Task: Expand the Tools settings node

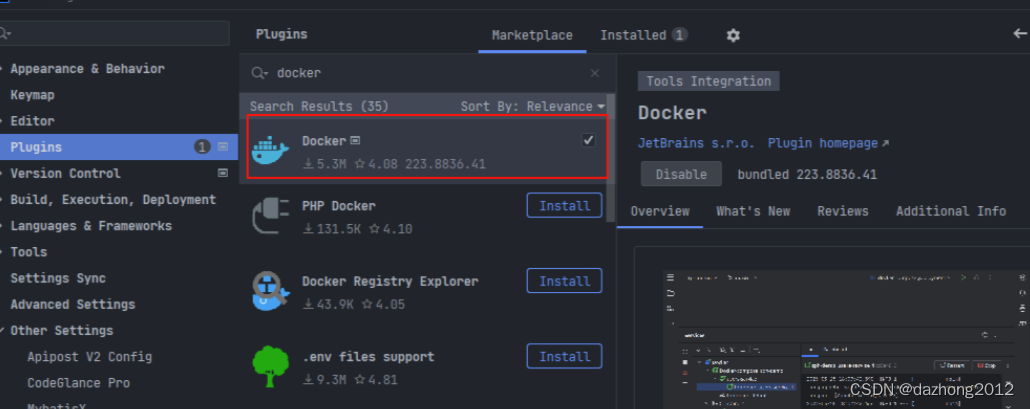Action: click(2, 253)
